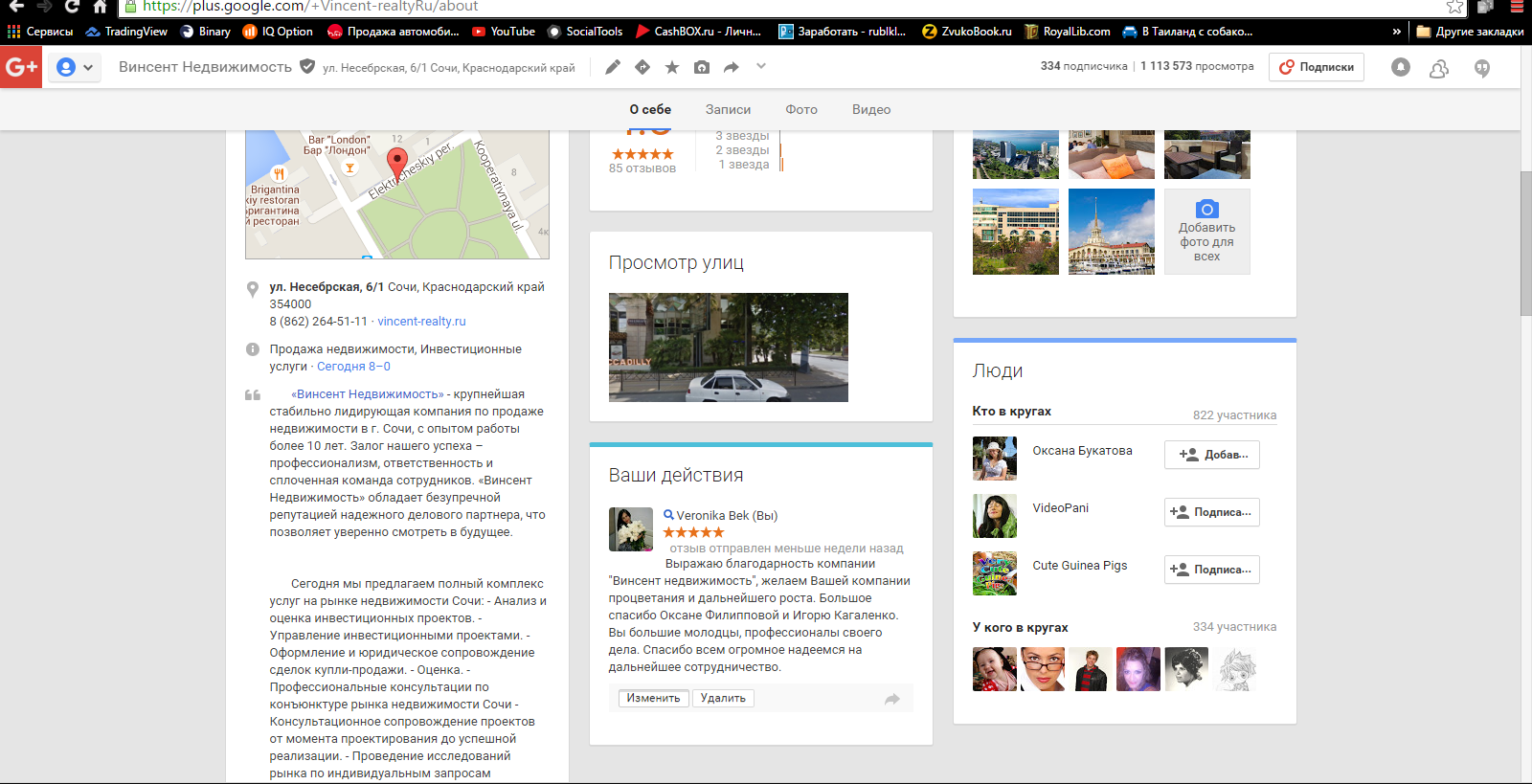Switch to the Фото tab

[801, 110]
